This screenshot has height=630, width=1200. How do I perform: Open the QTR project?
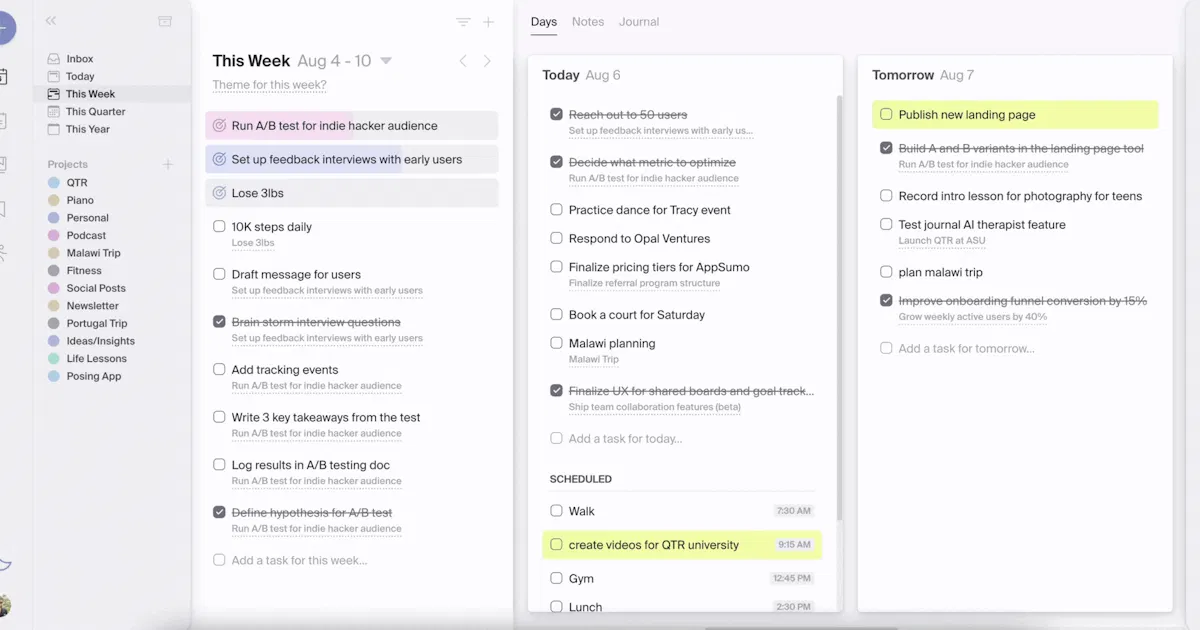tap(77, 183)
